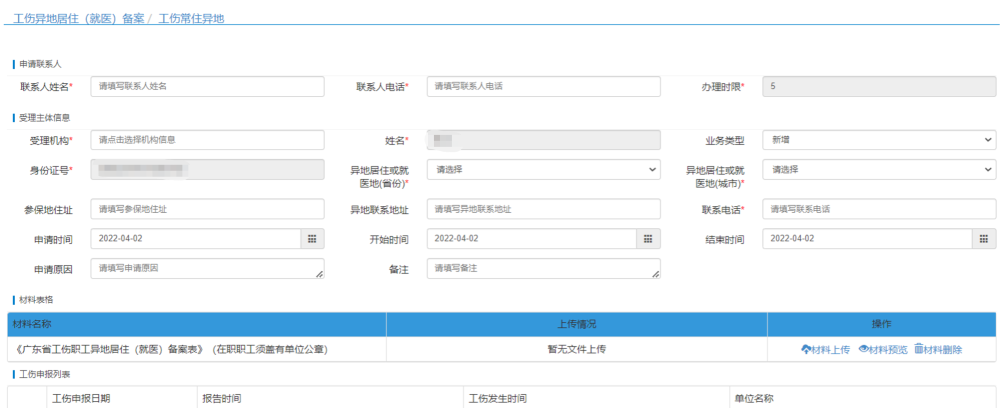This screenshot has width=1000, height=408.
Task: Open calendar picker for 结束时间
Action: coord(984,238)
